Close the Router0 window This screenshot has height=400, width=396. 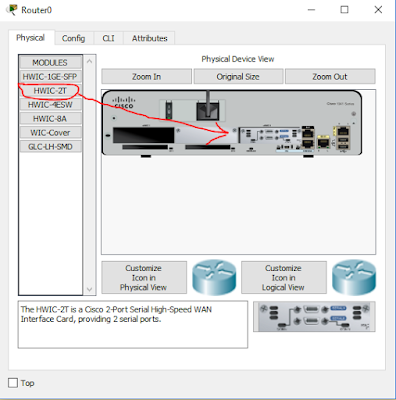378,10
